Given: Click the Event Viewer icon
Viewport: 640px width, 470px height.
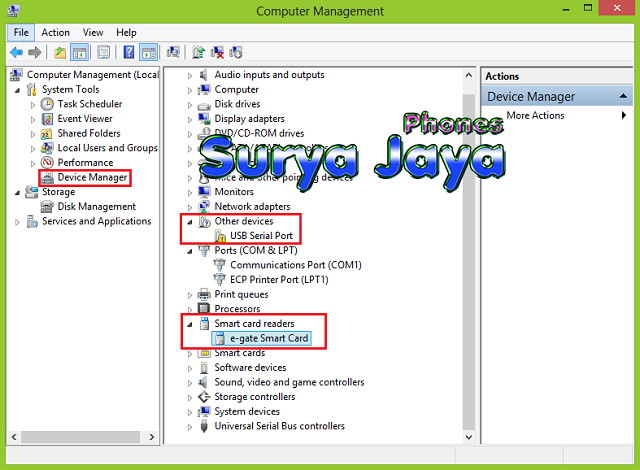Looking at the screenshot, I should 47,119.
